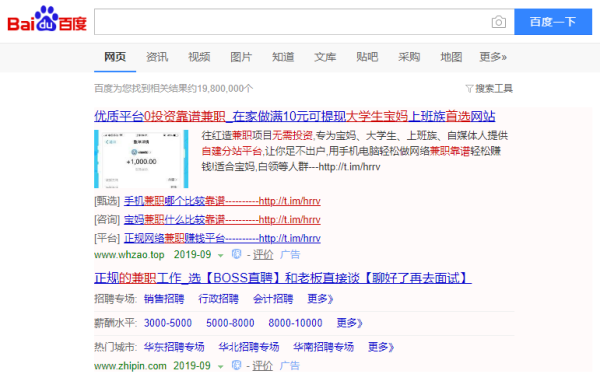600x381 pixels.
Task: Click 评价 next to www.zhipin.com
Action: click(x=262, y=366)
